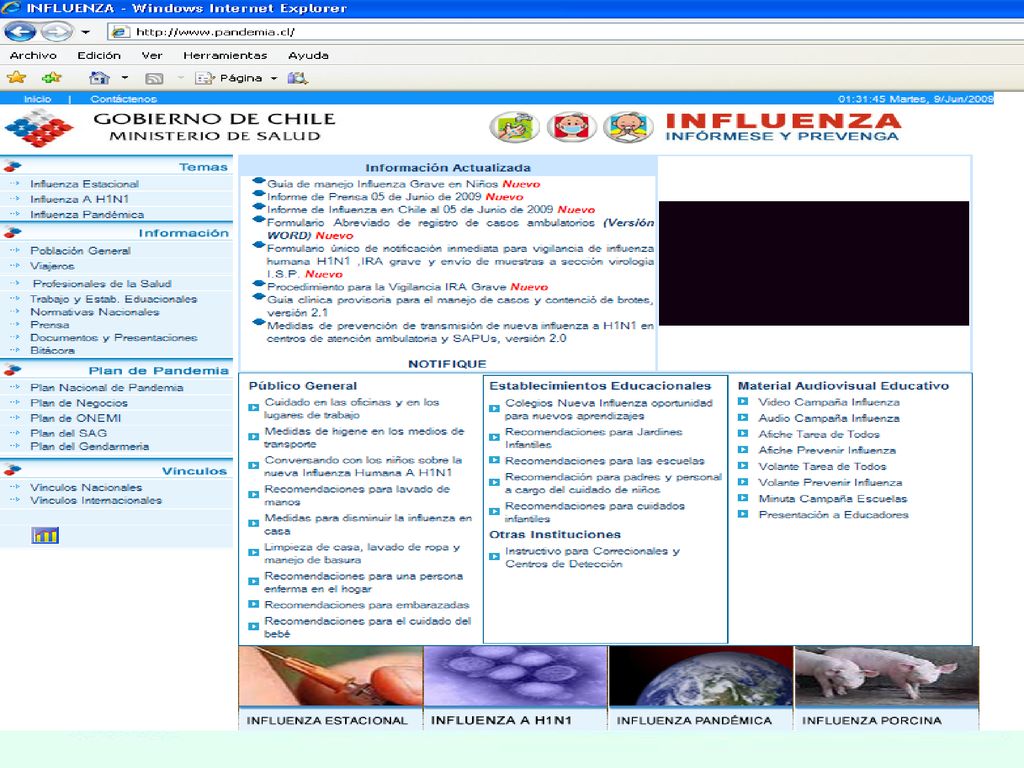
Task: Open Profesionales de la Salud link
Action: pyautogui.click(x=102, y=283)
